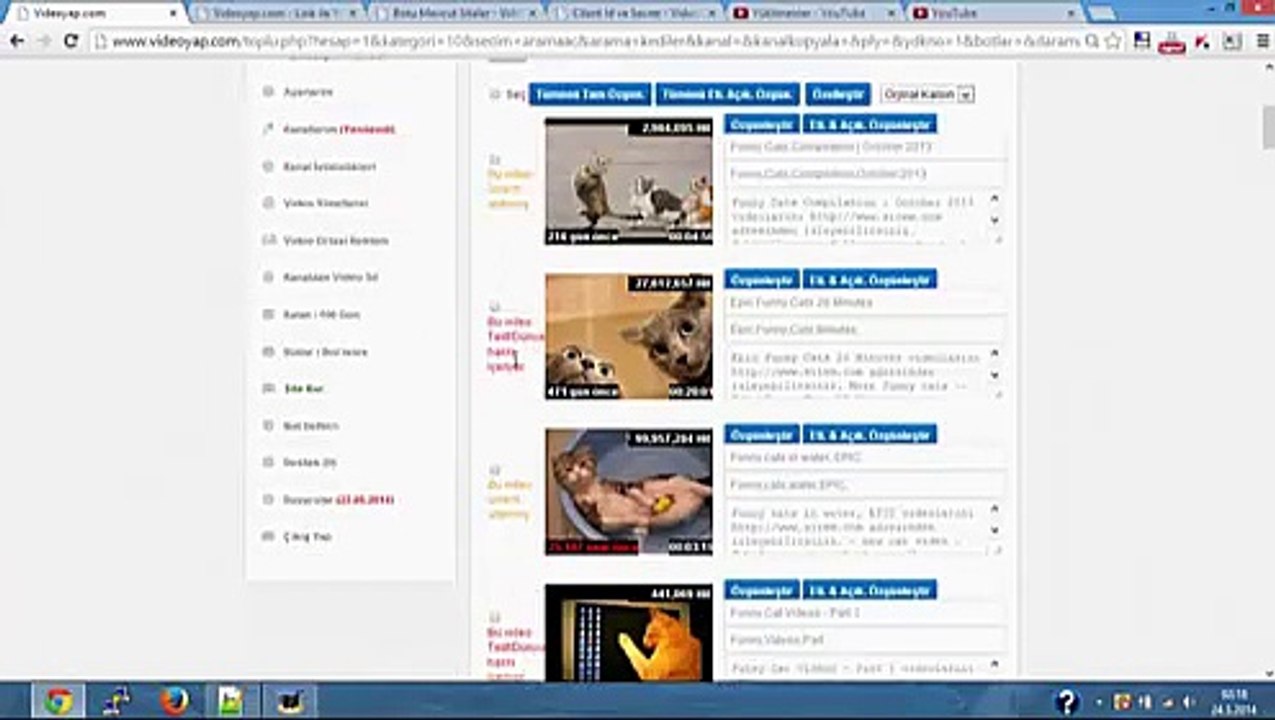Click the Tümünü Tam Özgün. button
This screenshot has width=1275, height=720.
click(590, 94)
